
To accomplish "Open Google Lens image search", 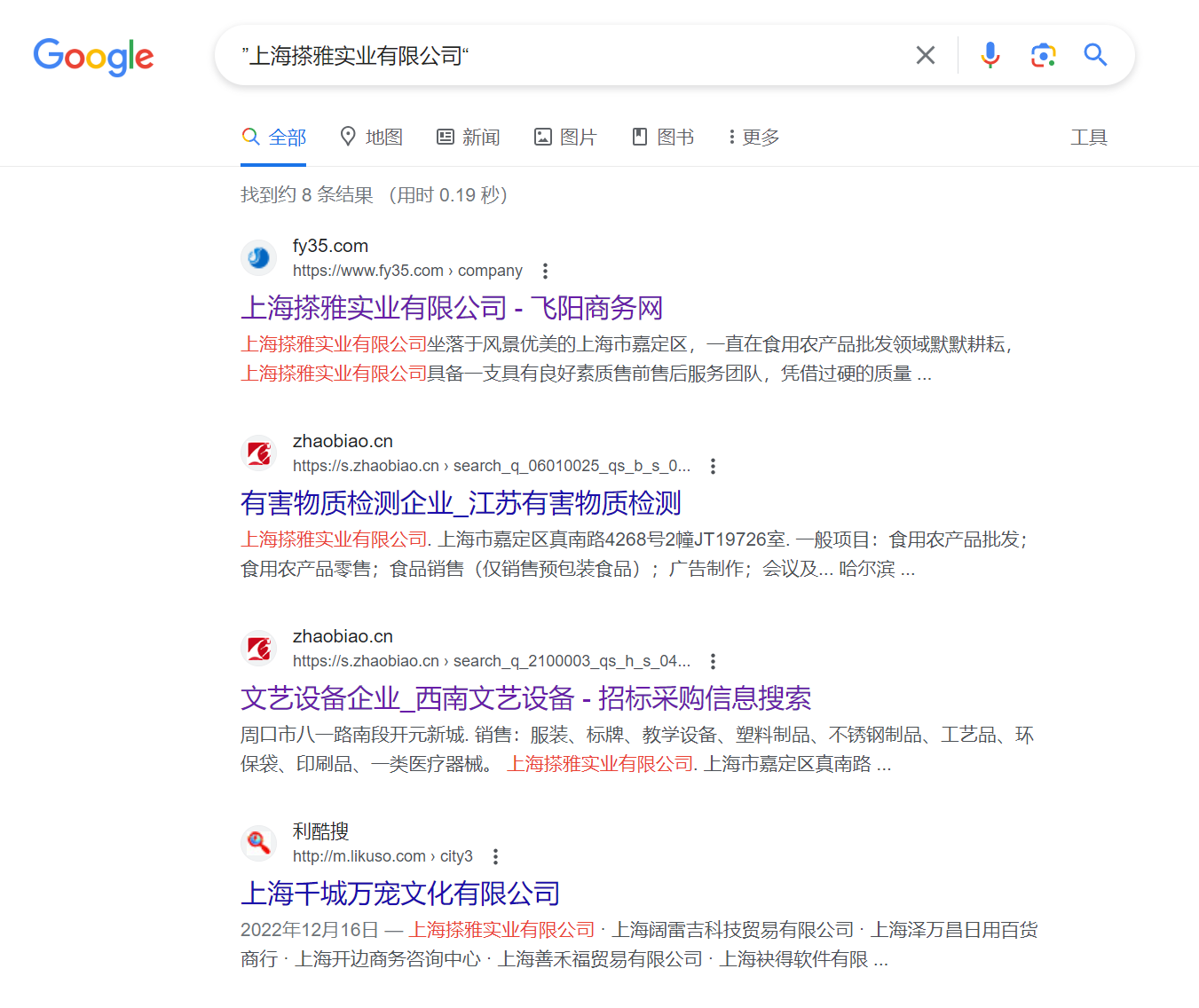I will click(x=1044, y=55).
